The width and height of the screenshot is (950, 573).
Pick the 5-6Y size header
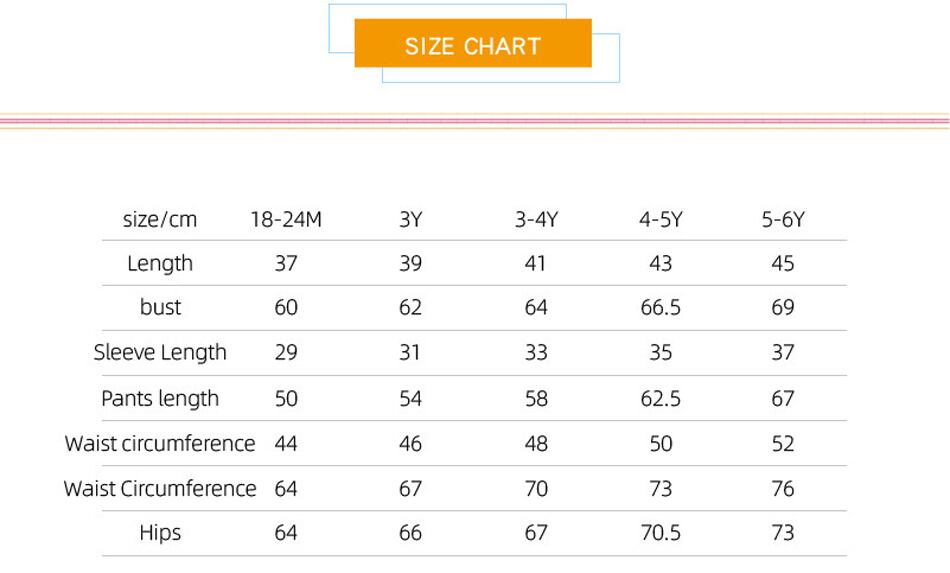tap(783, 219)
